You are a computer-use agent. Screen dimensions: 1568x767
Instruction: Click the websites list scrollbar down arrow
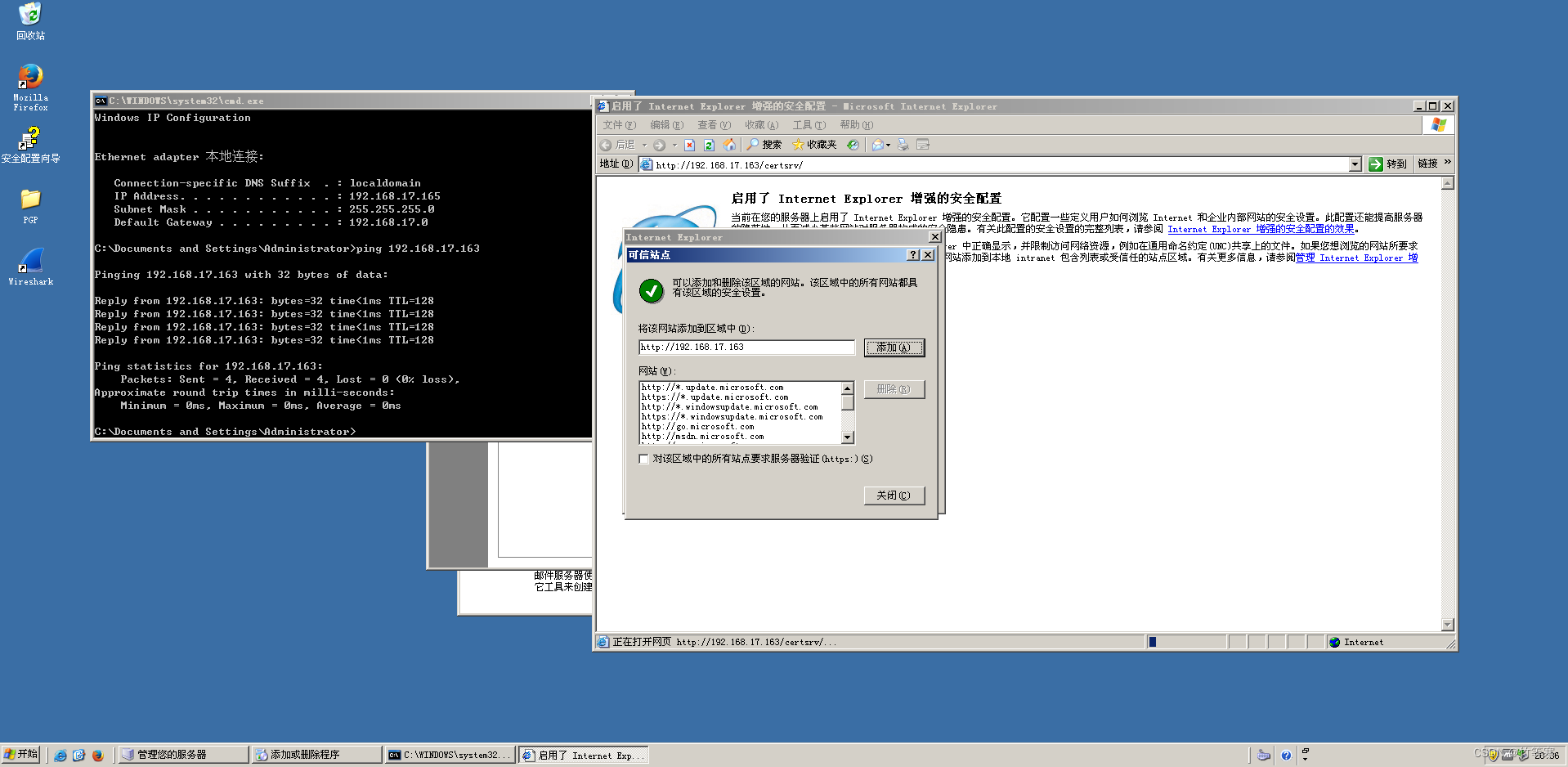847,437
